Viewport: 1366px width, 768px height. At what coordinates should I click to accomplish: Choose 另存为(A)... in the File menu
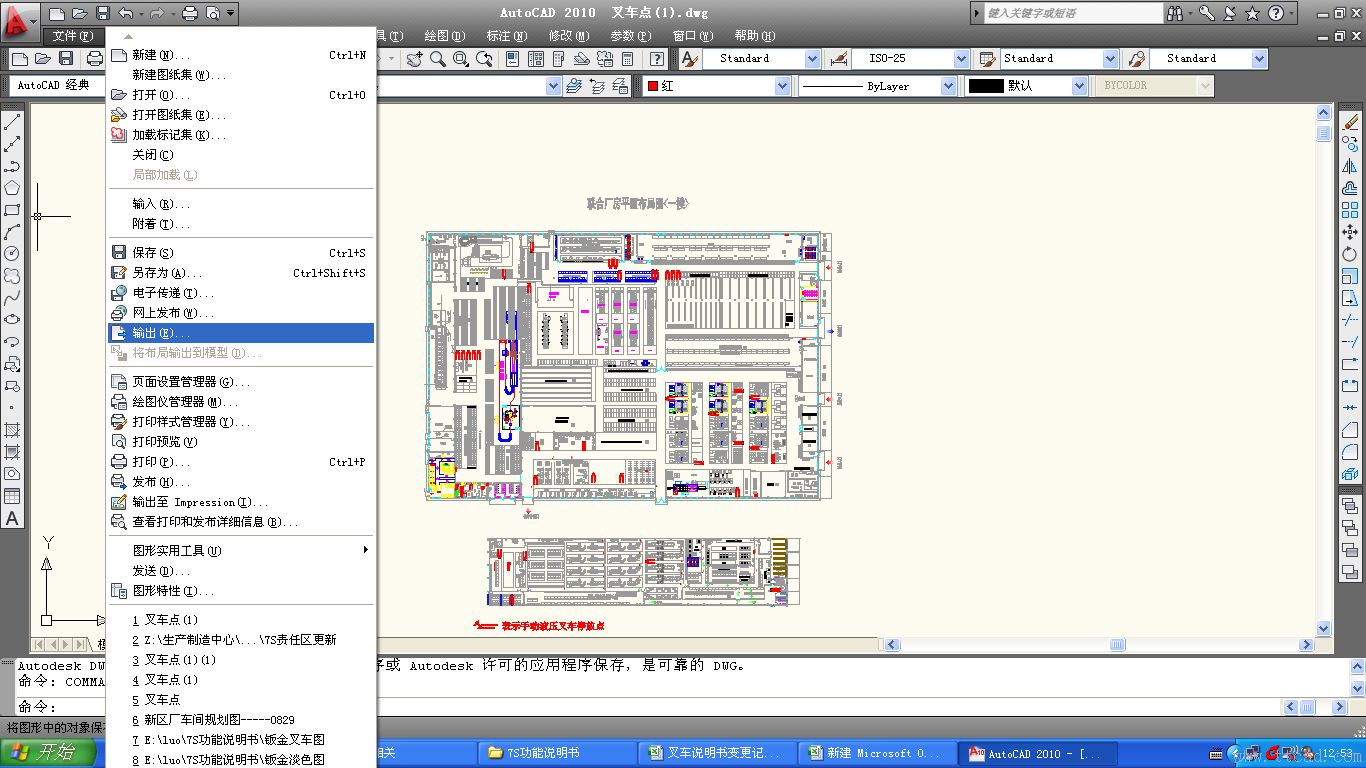pyautogui.click(x=240, y=273)
